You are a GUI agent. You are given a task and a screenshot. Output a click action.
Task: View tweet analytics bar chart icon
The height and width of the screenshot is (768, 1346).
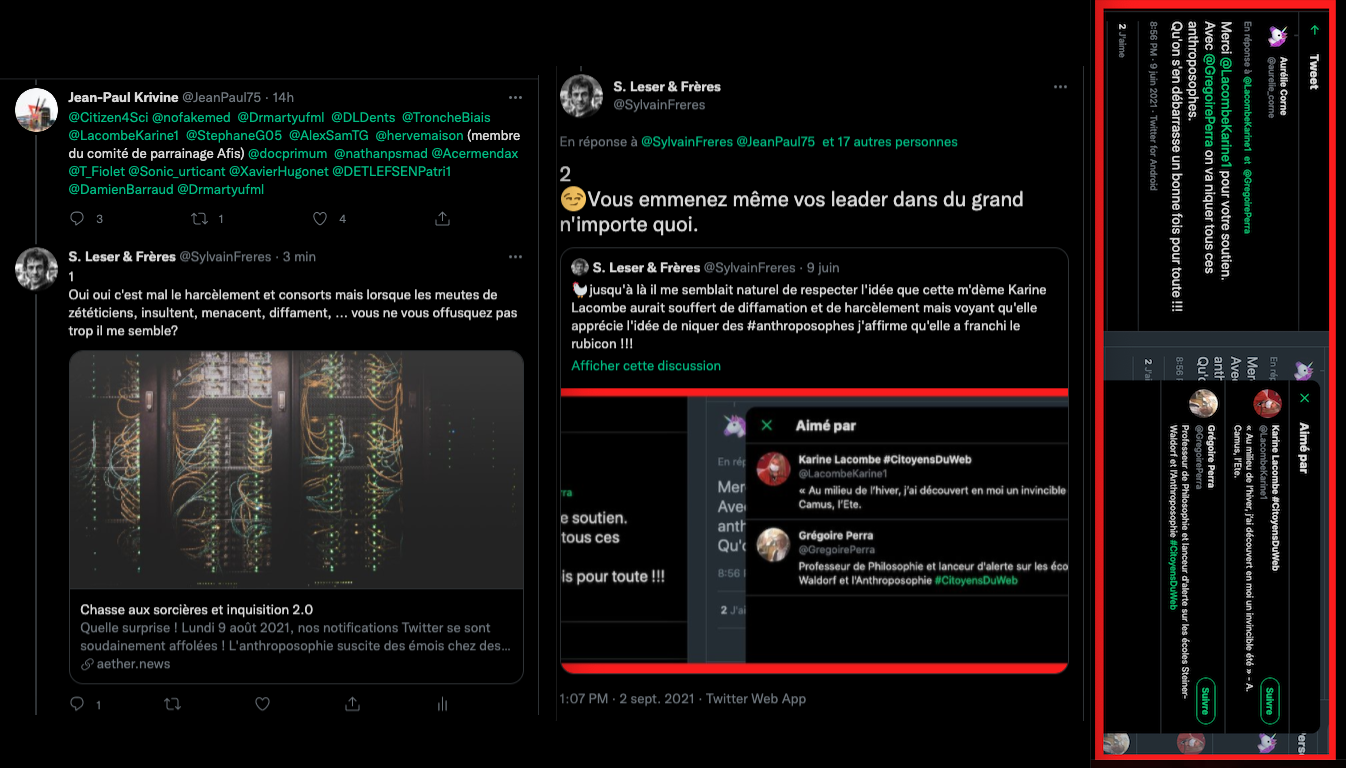(442, 704)
